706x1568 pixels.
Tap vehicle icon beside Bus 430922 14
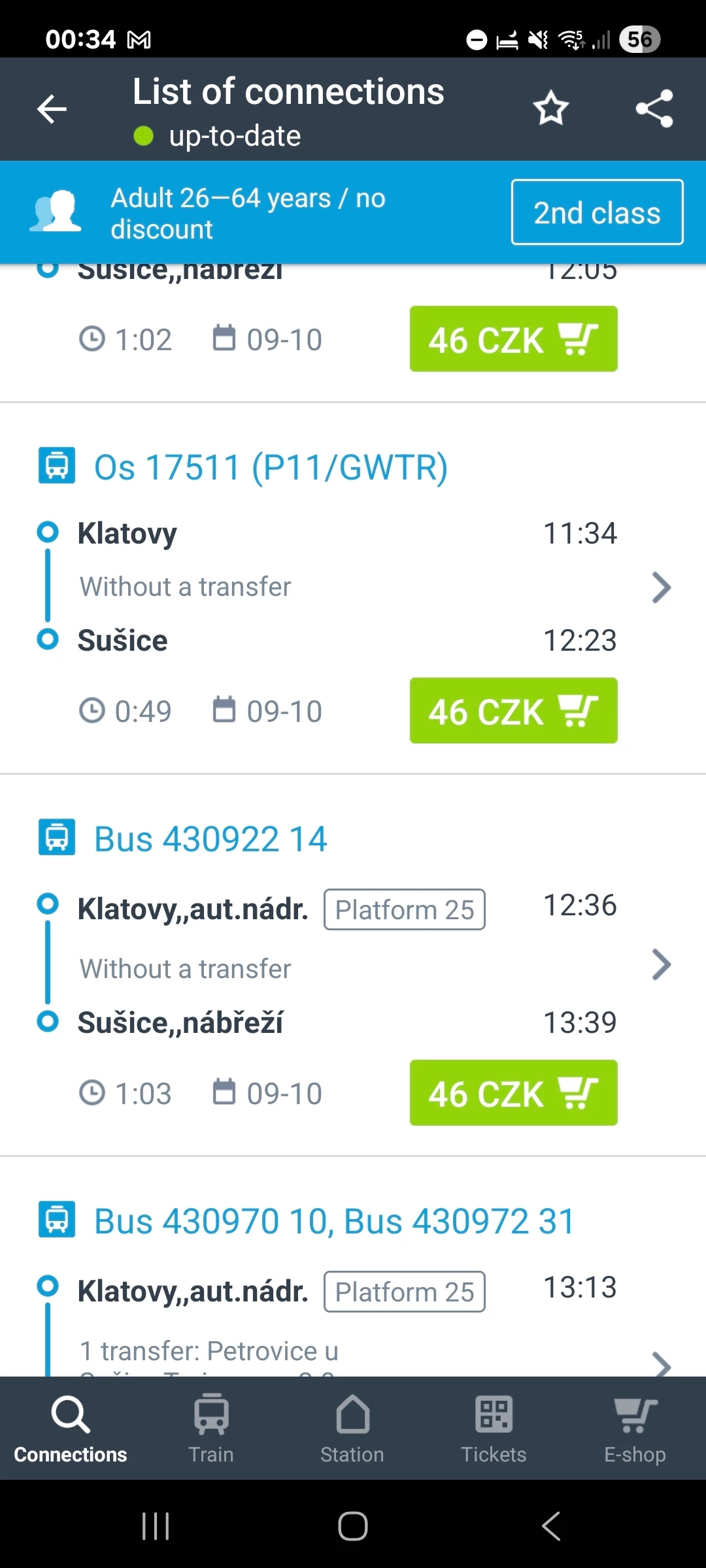[x=57, y=838]
